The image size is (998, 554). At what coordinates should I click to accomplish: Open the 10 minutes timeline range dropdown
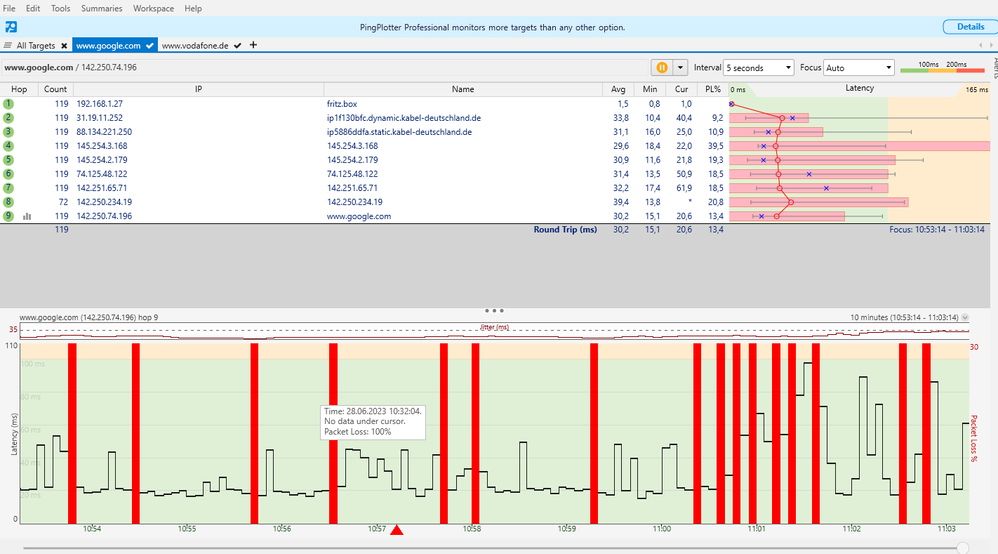[965, 317]
